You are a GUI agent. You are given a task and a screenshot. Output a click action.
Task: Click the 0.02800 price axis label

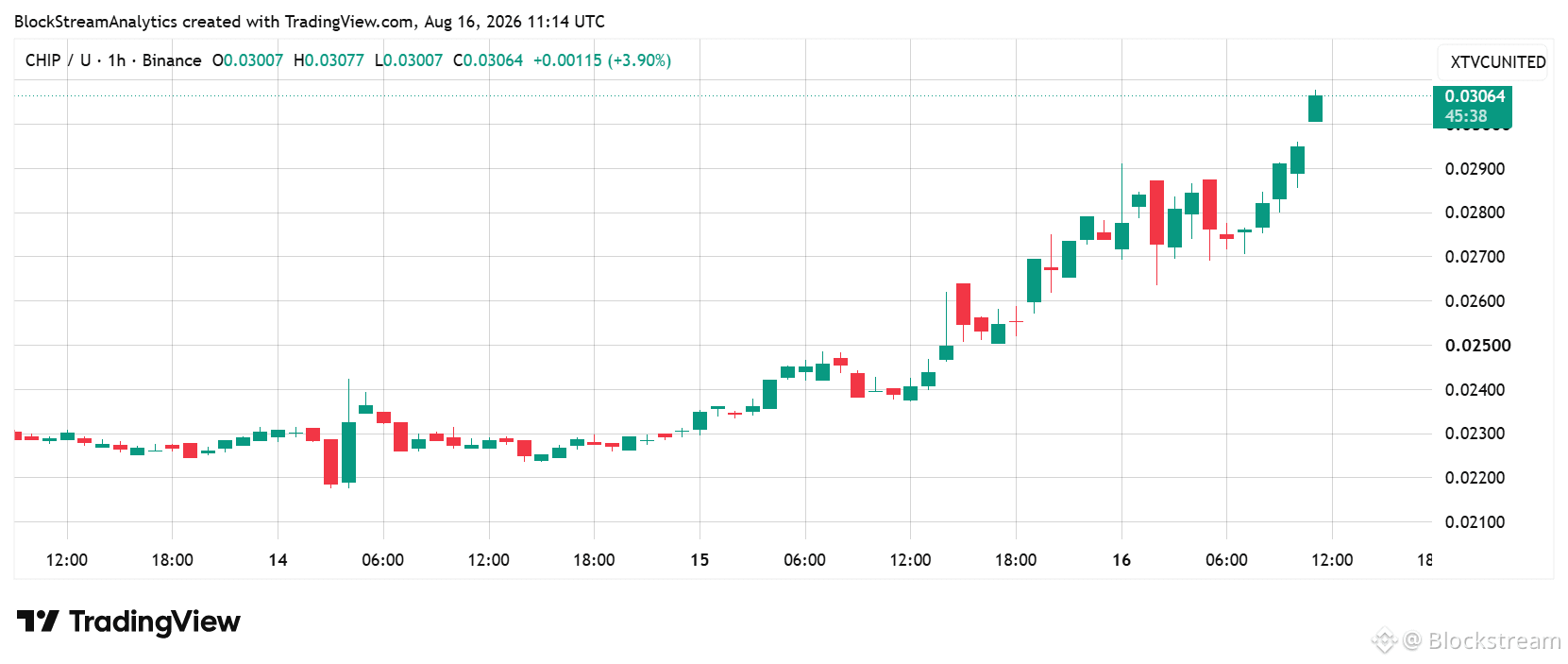point(1475,213)
